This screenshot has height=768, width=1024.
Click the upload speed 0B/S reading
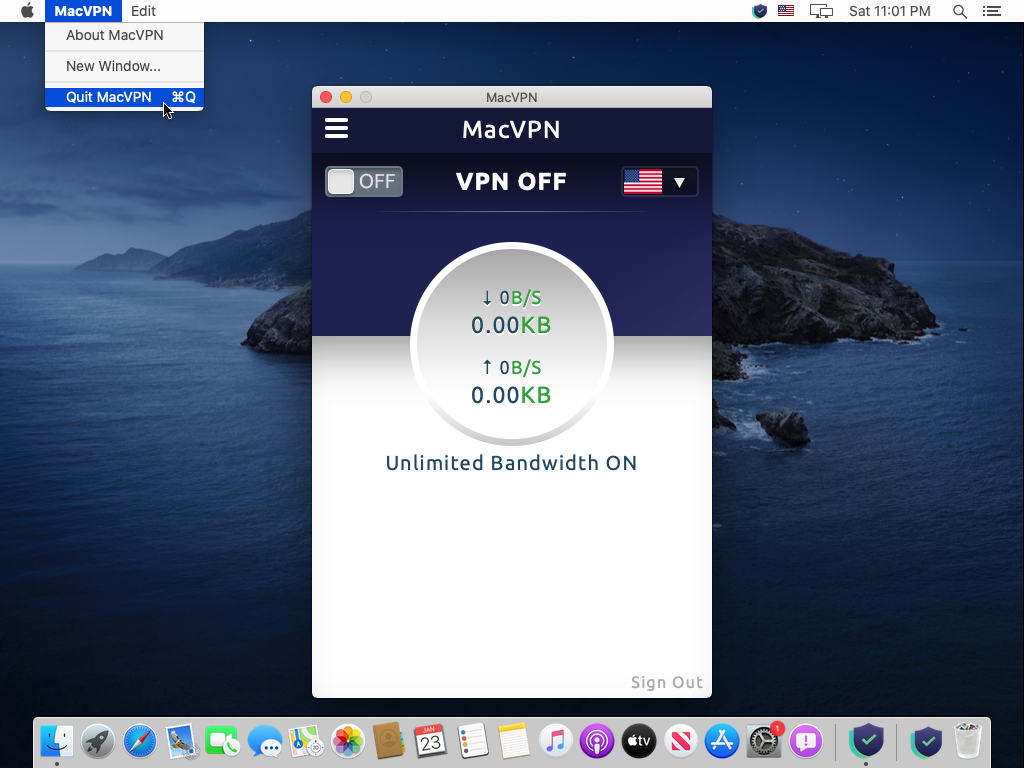pyautogui.click(x=511, y=368)
